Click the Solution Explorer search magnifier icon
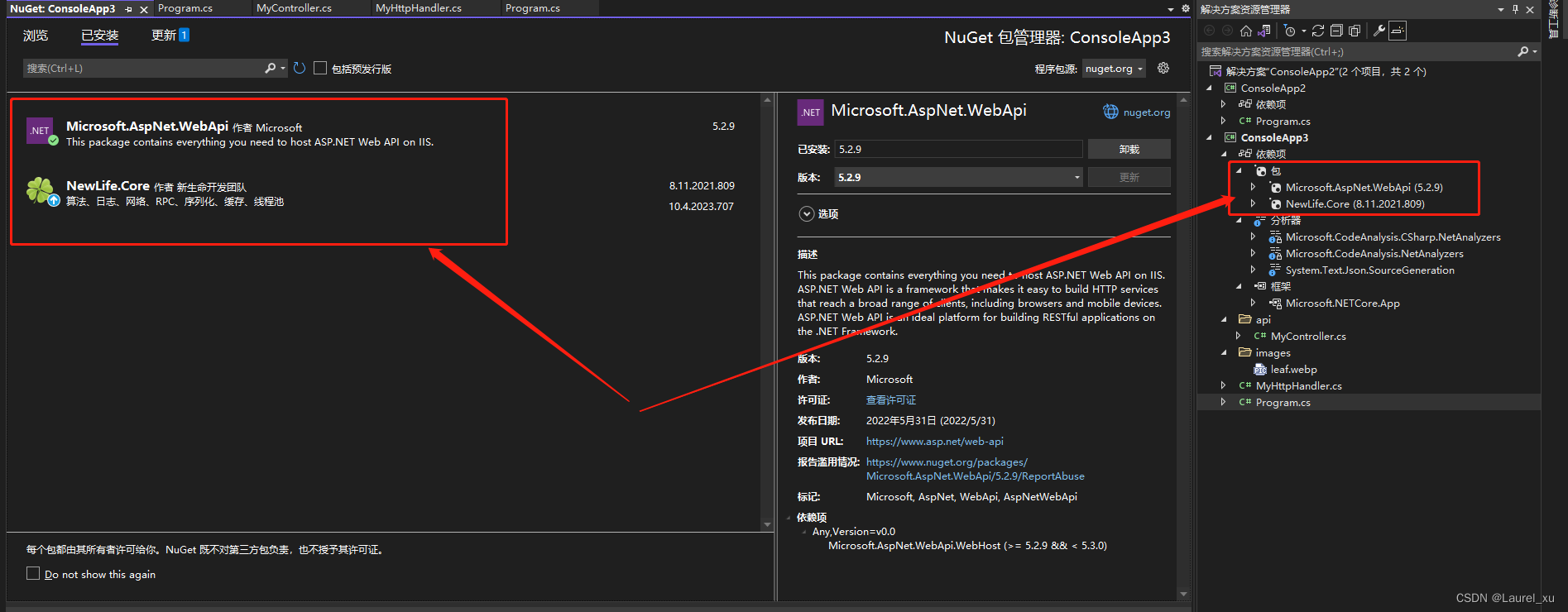This screenshot has height=612, width=1568. [x=1522, y=51]
